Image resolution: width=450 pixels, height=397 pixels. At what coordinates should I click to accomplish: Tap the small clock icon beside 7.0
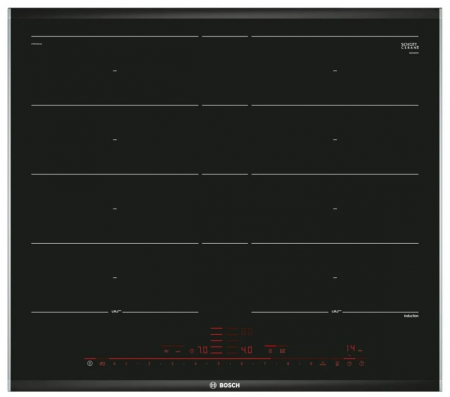191,351
